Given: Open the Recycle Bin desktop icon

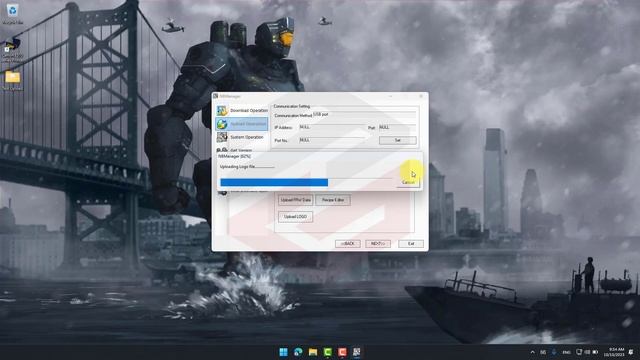Looking at the screenshot, I should [12, 13].
